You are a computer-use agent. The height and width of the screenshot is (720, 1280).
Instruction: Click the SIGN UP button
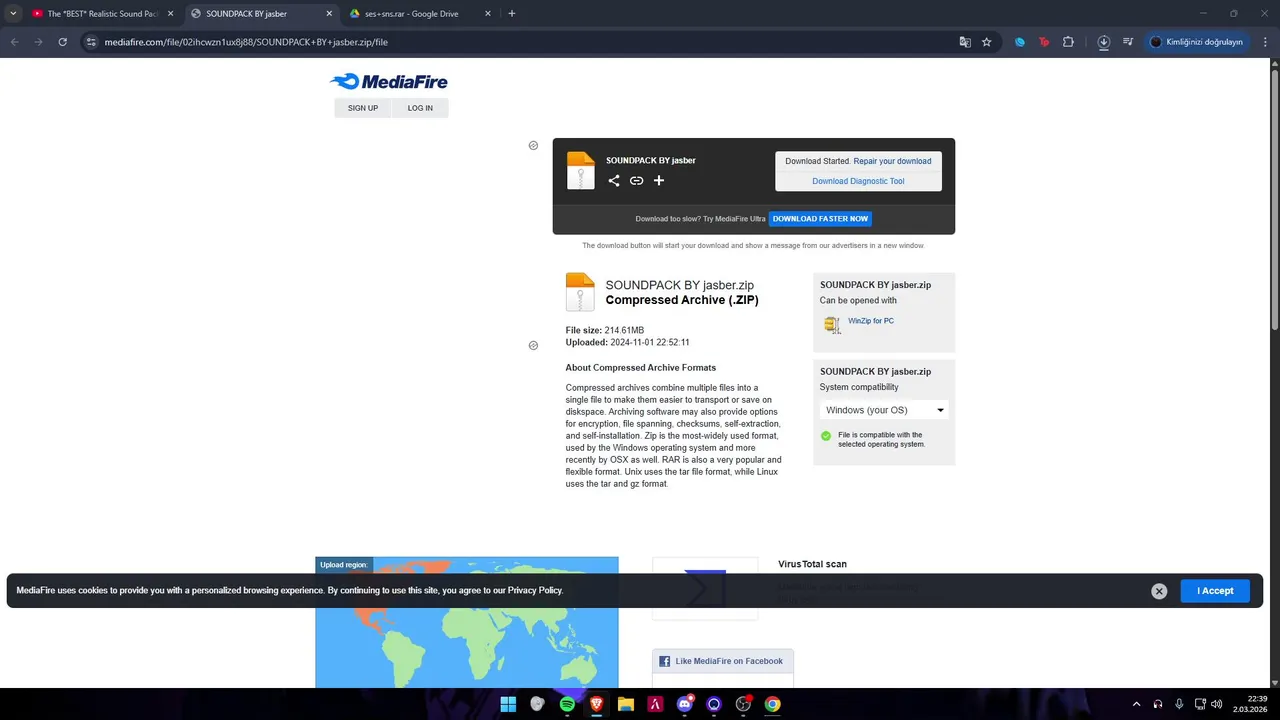pos(363,108)
